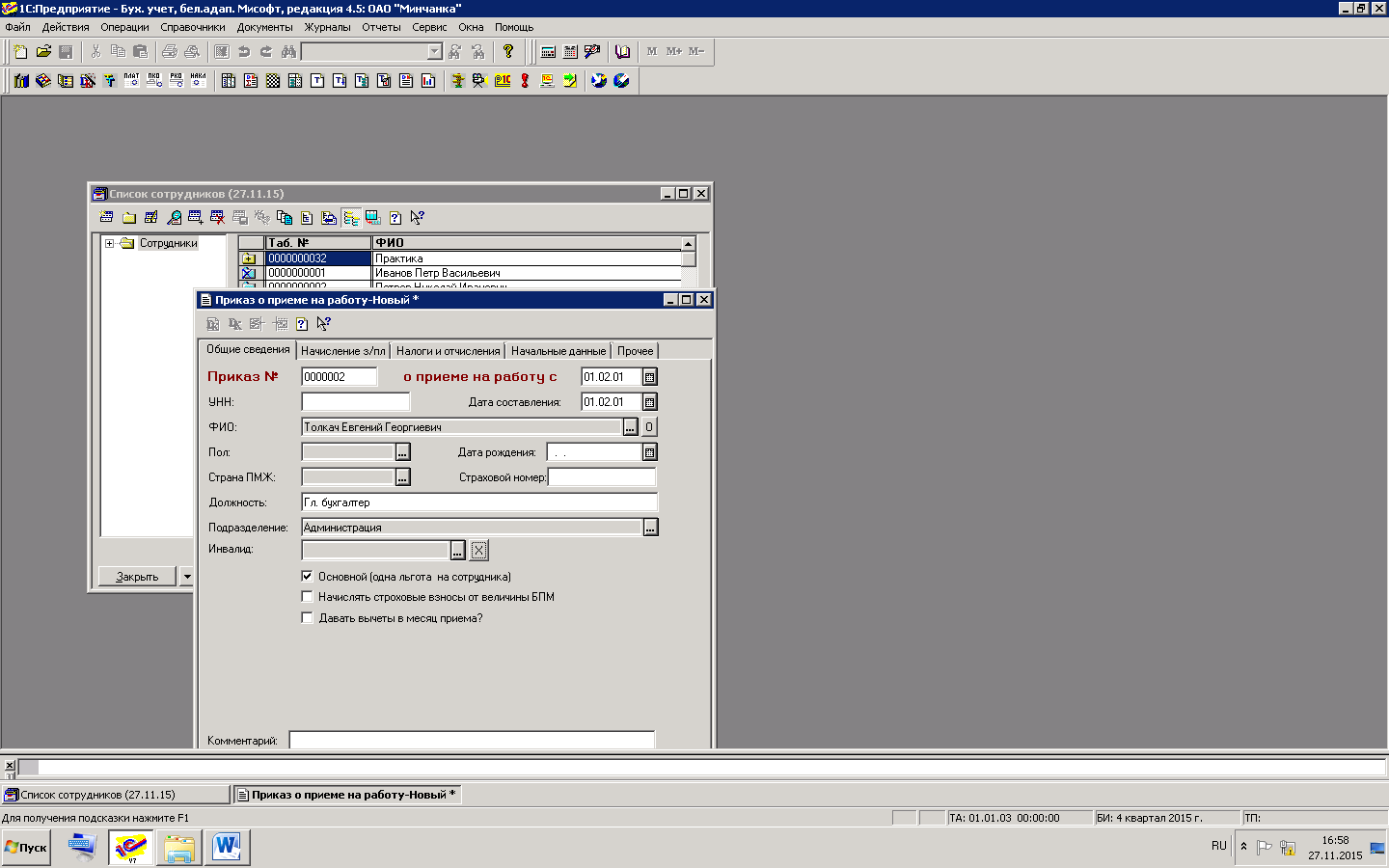Click the checkerboard report icon in second toolbar
1389x868 pixels.
[273, 81]
